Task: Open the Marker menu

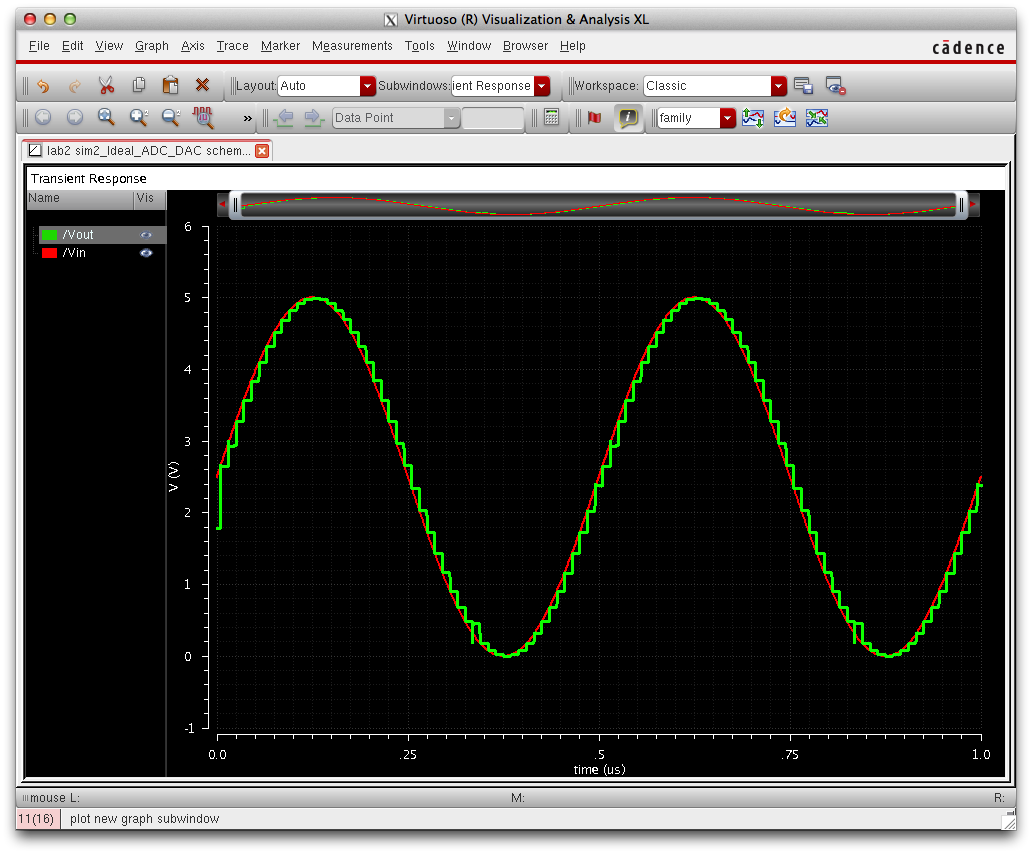Action: [280, 46]
